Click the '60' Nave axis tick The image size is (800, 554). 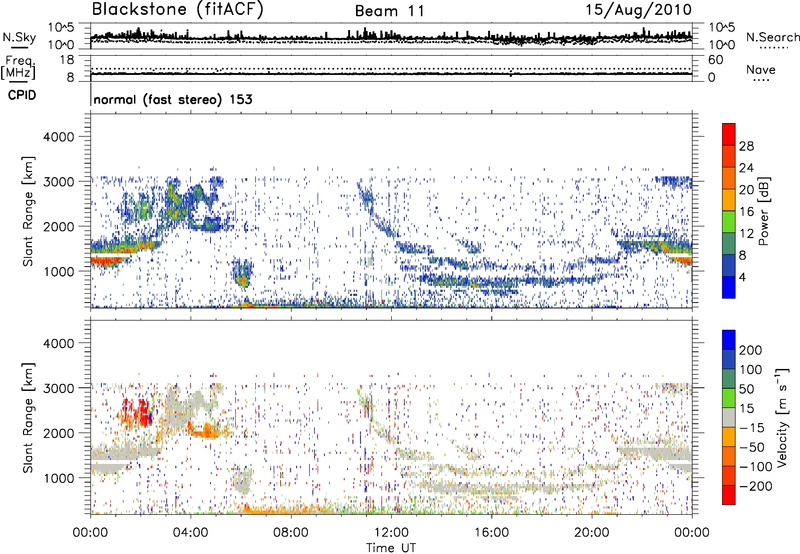click(x=716, y=60)
